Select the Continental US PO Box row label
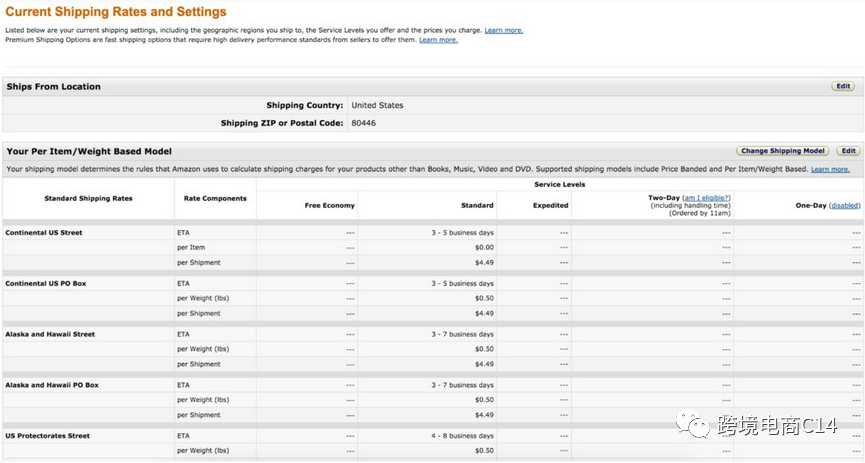The image size is (865, 463). click(46, 284)
